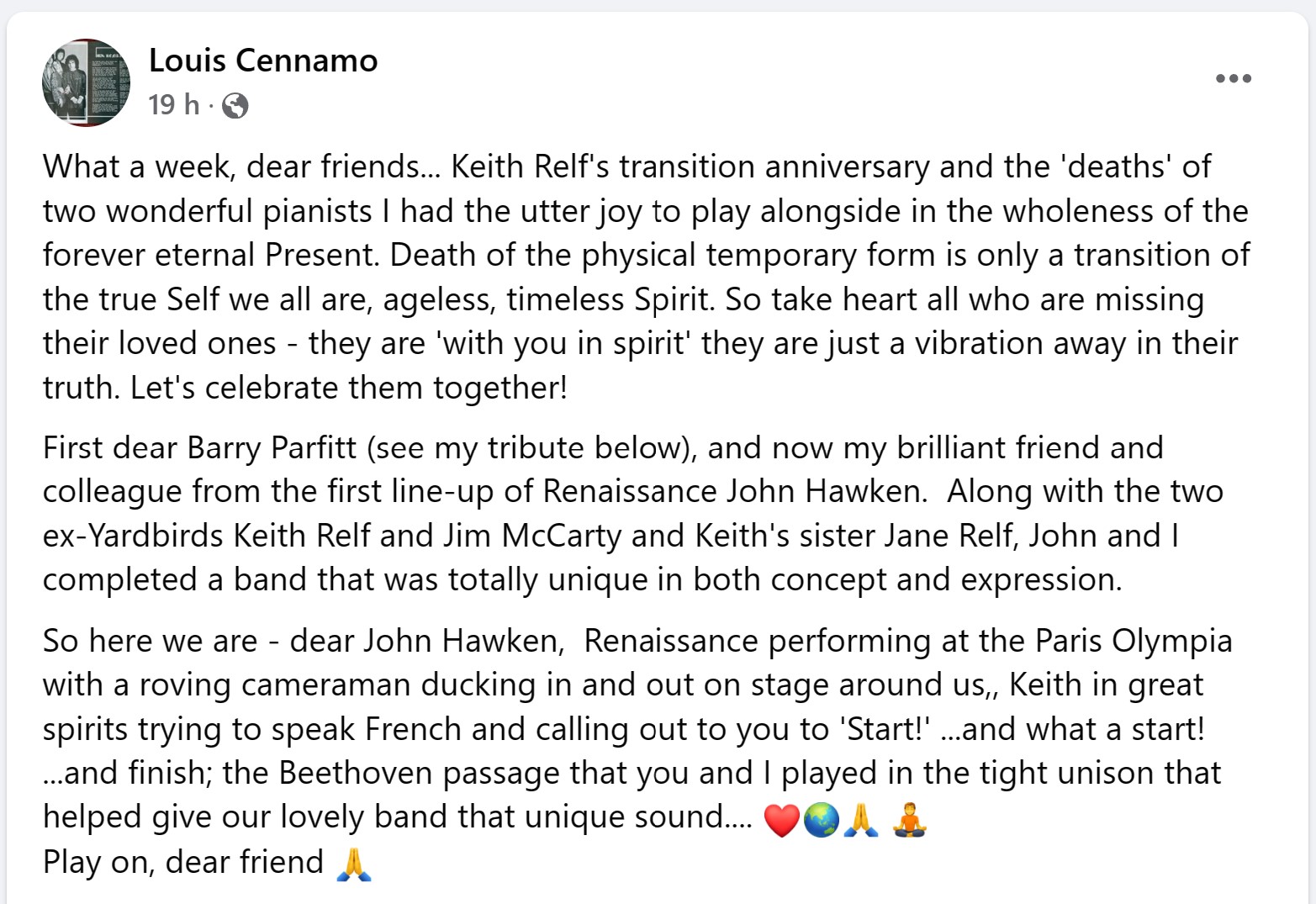
Task: Click praying hands after "Play on, dear friend"
Action: click(x=353, y=864)
